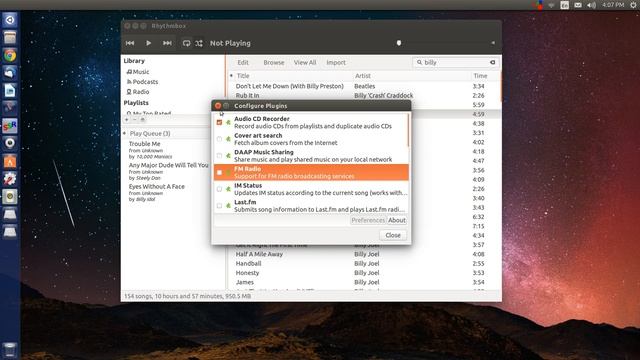The width and height of the screenshot is (640, 360).
Task: Open the volume control at the toolbar's right end
Action: [493, 42]
